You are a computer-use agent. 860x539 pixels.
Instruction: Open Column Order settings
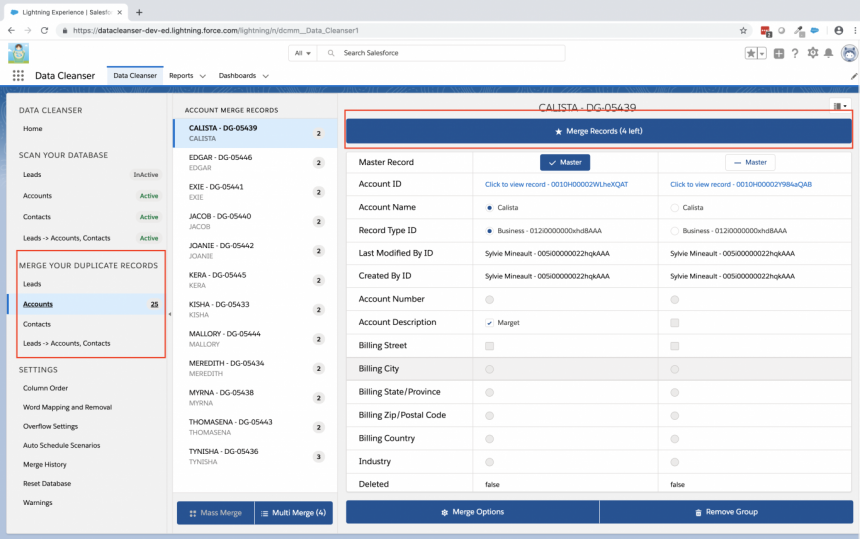coord(46,388)
